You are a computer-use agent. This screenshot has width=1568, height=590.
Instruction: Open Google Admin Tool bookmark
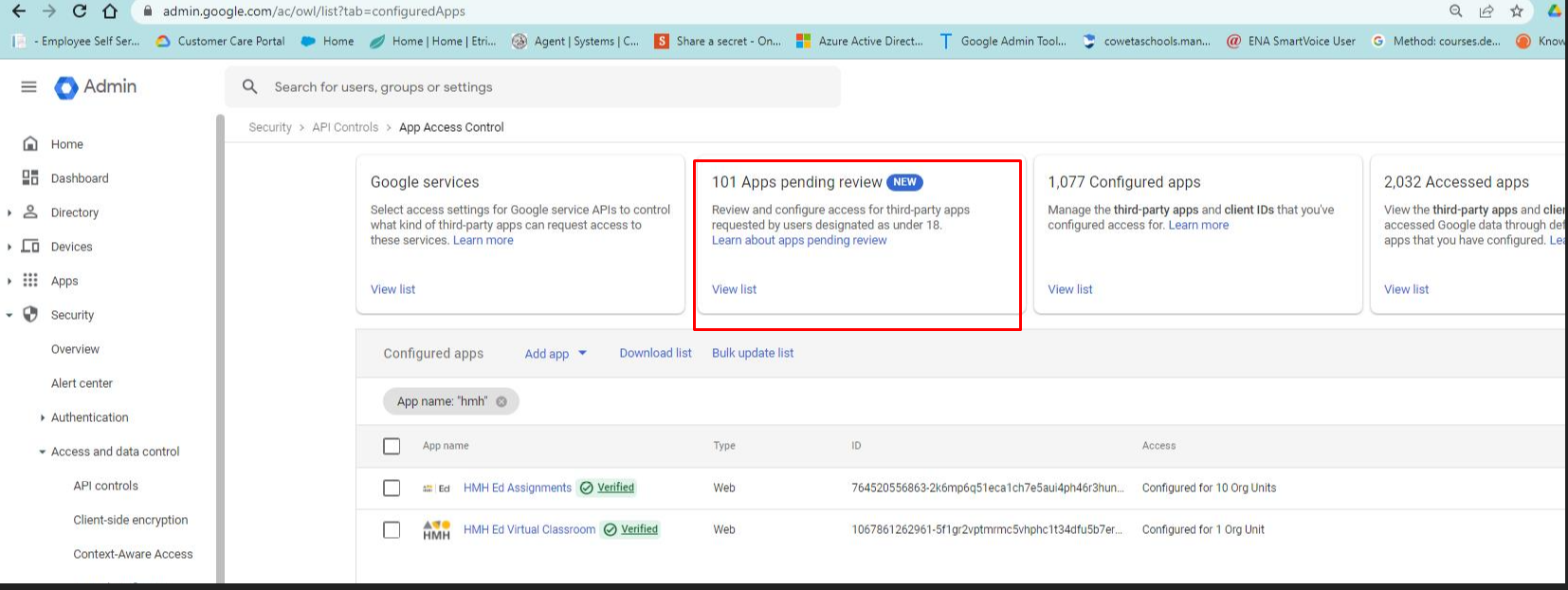(1003, 41)
